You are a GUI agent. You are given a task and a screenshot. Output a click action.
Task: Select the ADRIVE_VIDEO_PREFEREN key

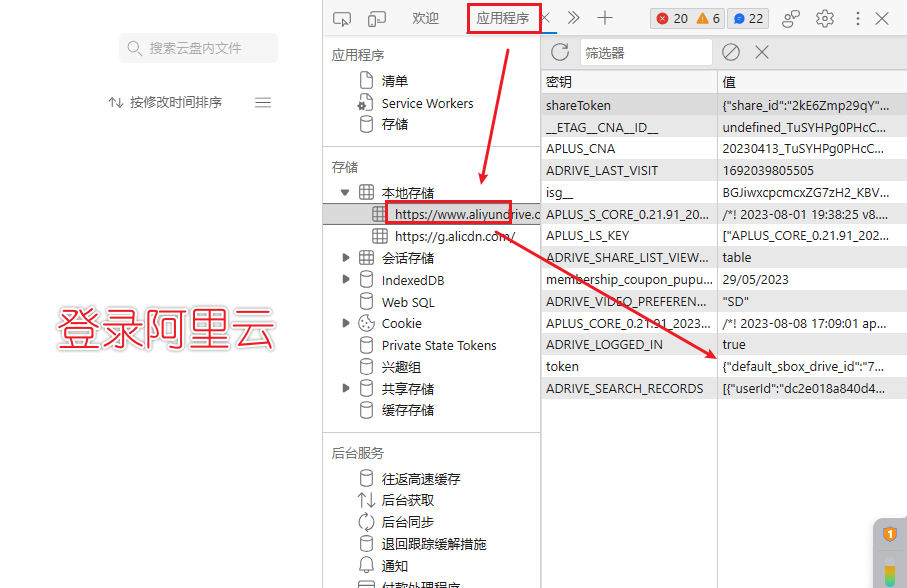point(626,301)
